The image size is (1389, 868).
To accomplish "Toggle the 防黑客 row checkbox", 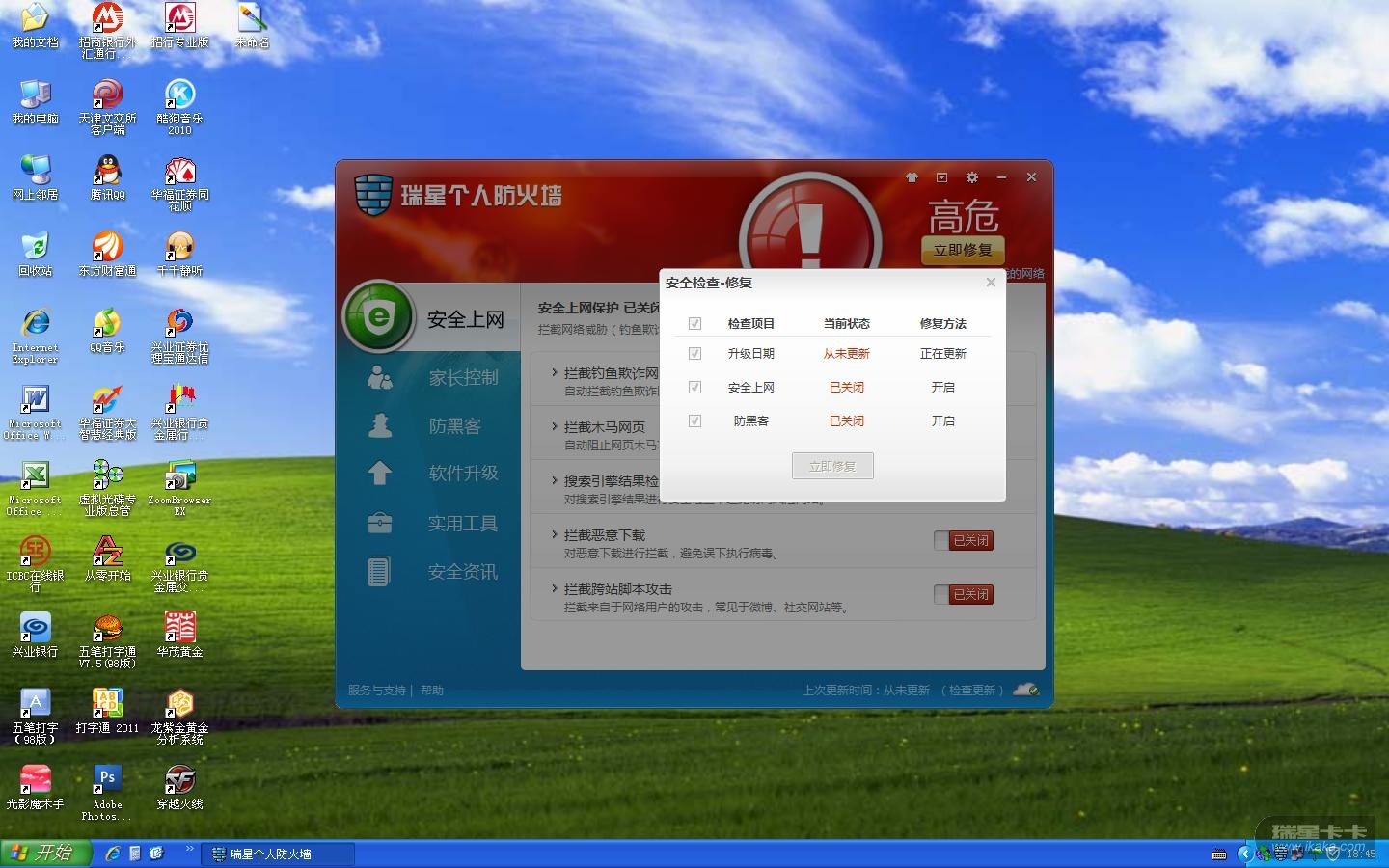I will click(x=694, y=421).
